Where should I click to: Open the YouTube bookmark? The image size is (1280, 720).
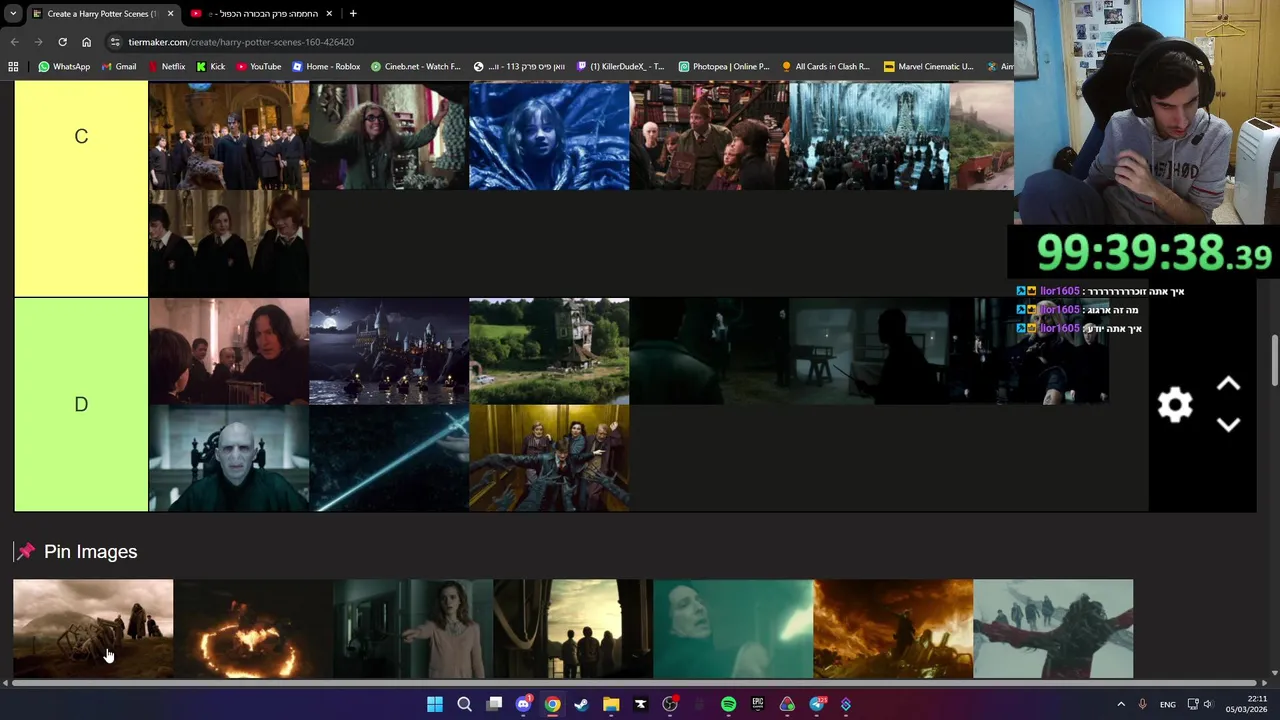point(258,67)
